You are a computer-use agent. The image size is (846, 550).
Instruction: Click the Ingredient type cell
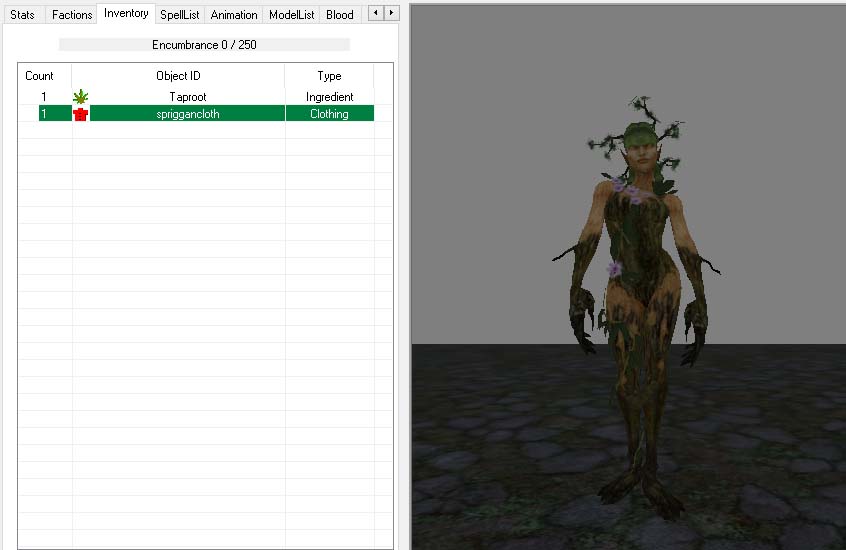[329, 97]
